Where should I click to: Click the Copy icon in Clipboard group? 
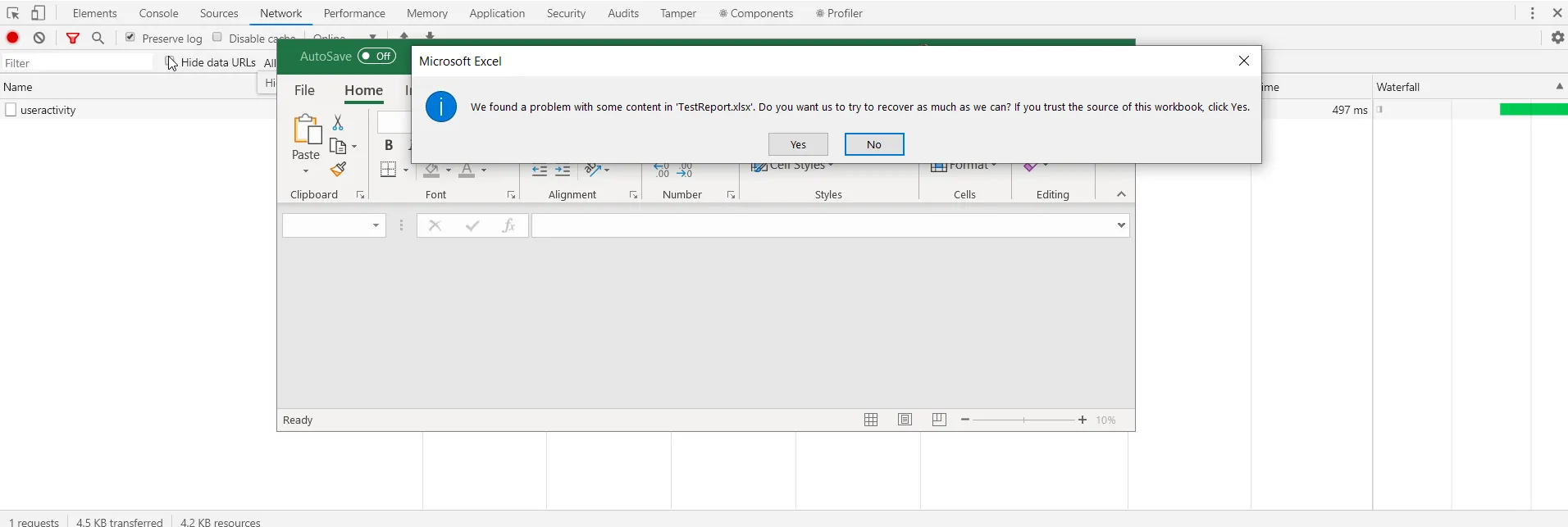(x=339, y=146)
